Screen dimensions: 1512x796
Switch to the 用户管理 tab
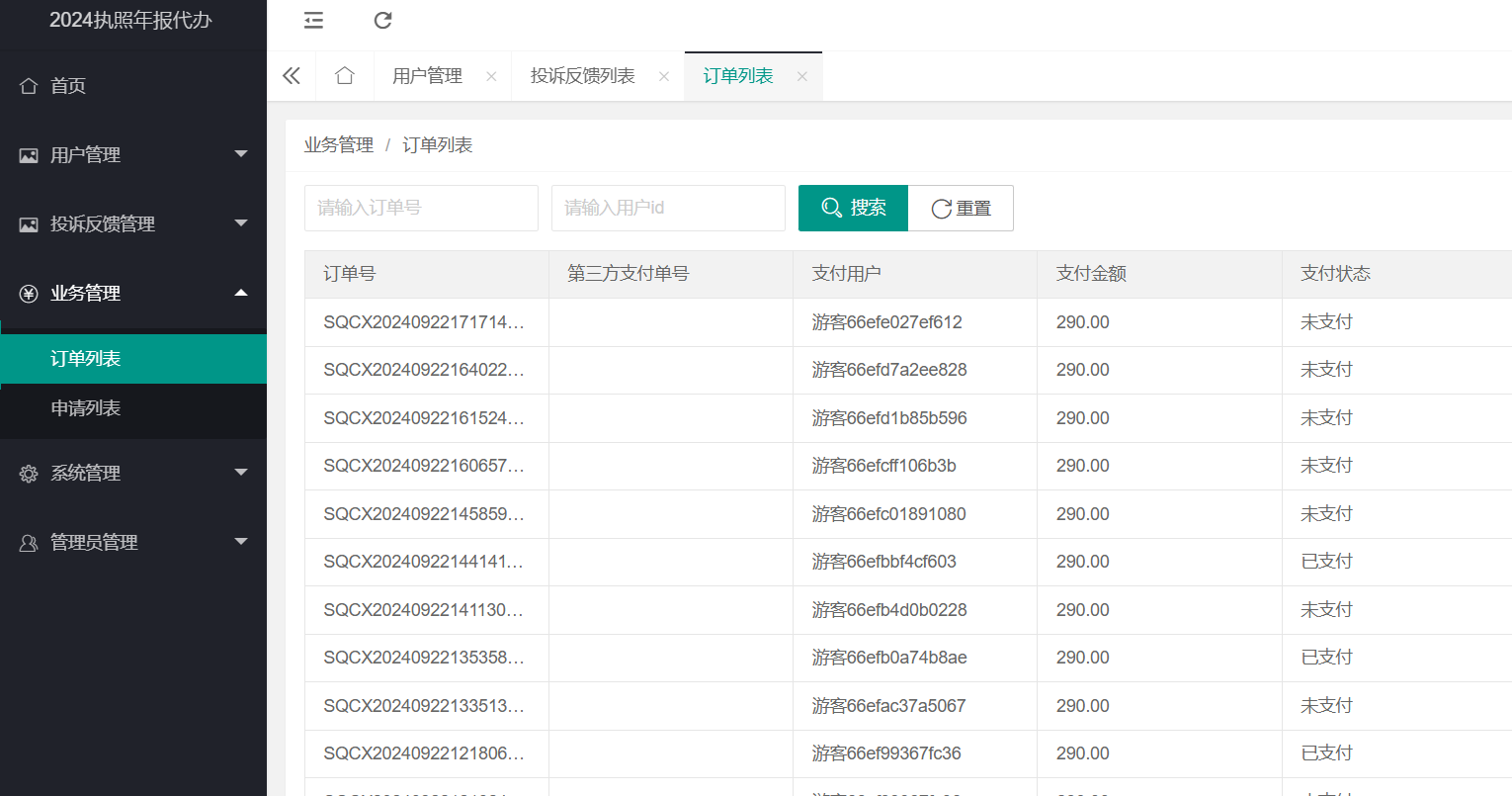tap(427, 76)
